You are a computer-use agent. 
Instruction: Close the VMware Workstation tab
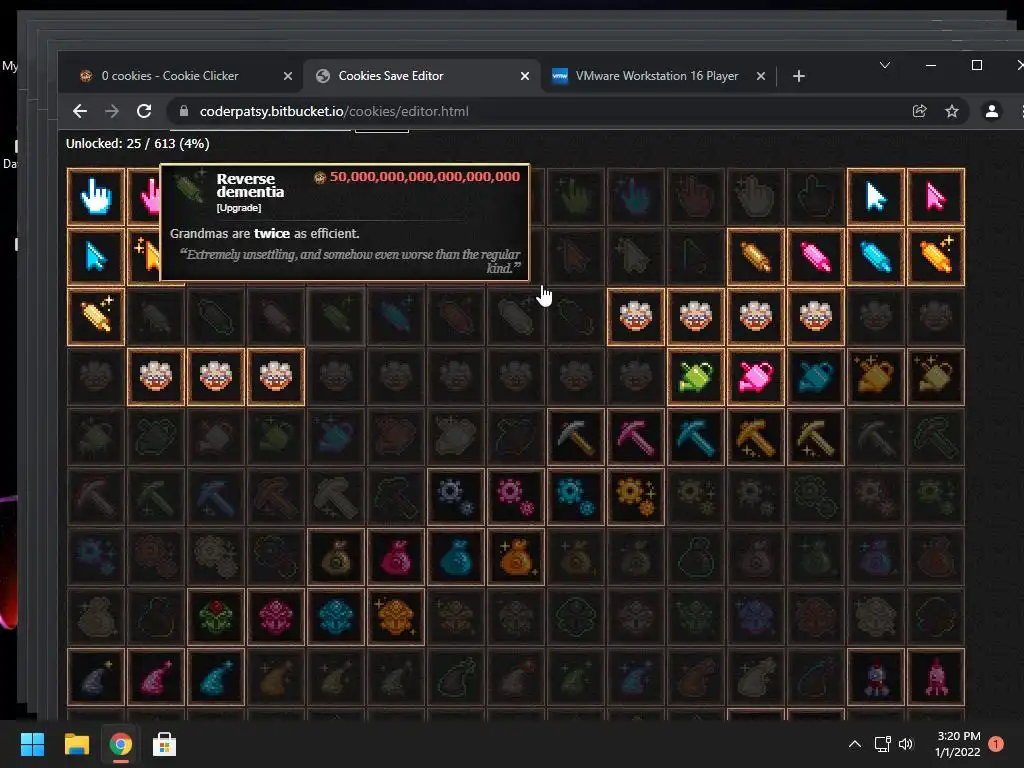(x=761, y=76)
